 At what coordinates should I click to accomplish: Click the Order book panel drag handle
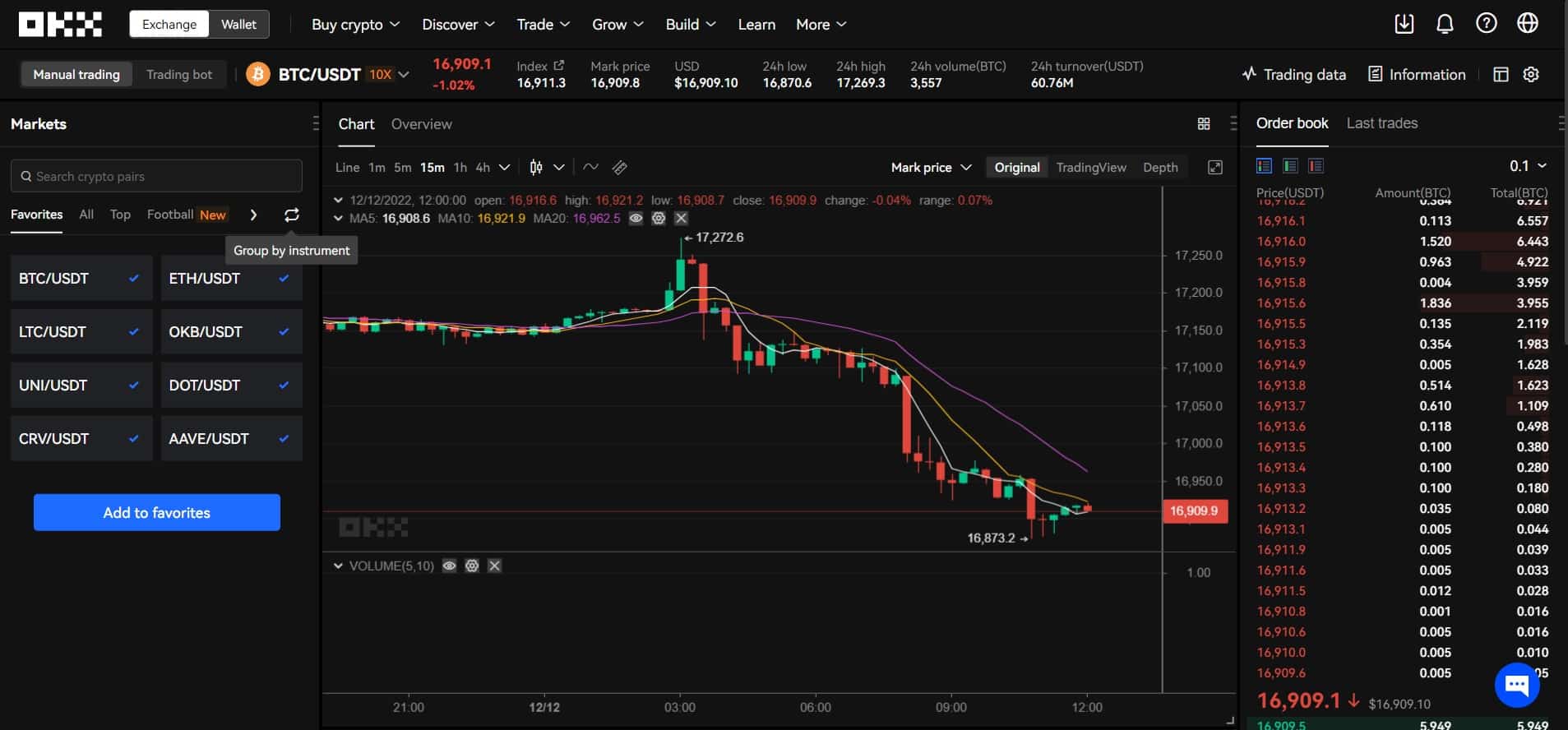[1561, 123]
